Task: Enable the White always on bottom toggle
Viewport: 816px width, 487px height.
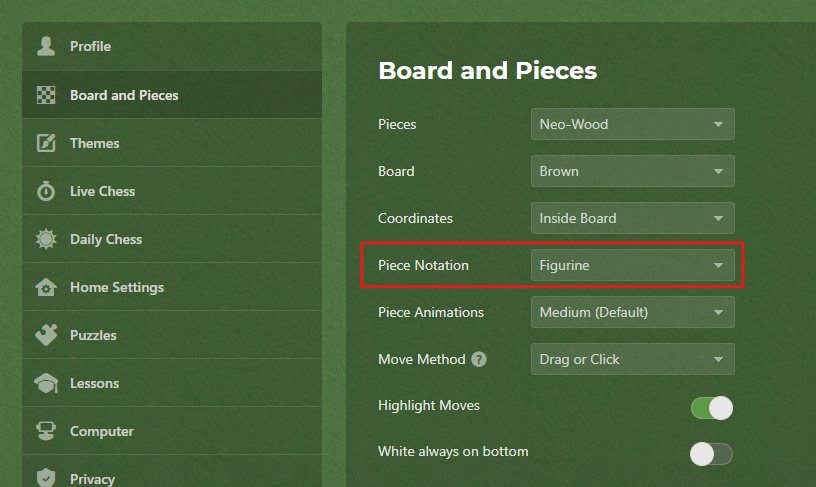Action: point(711,454)
